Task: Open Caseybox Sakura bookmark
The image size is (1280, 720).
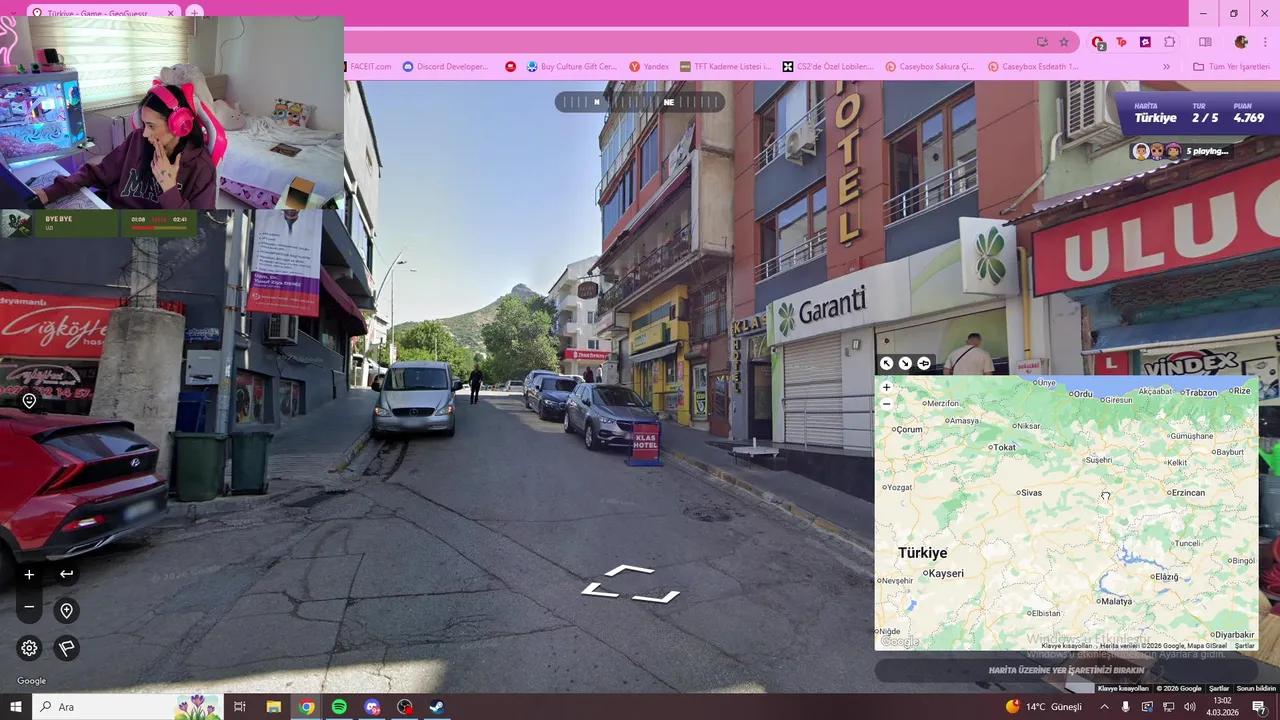Action: [x=930, y=67]
